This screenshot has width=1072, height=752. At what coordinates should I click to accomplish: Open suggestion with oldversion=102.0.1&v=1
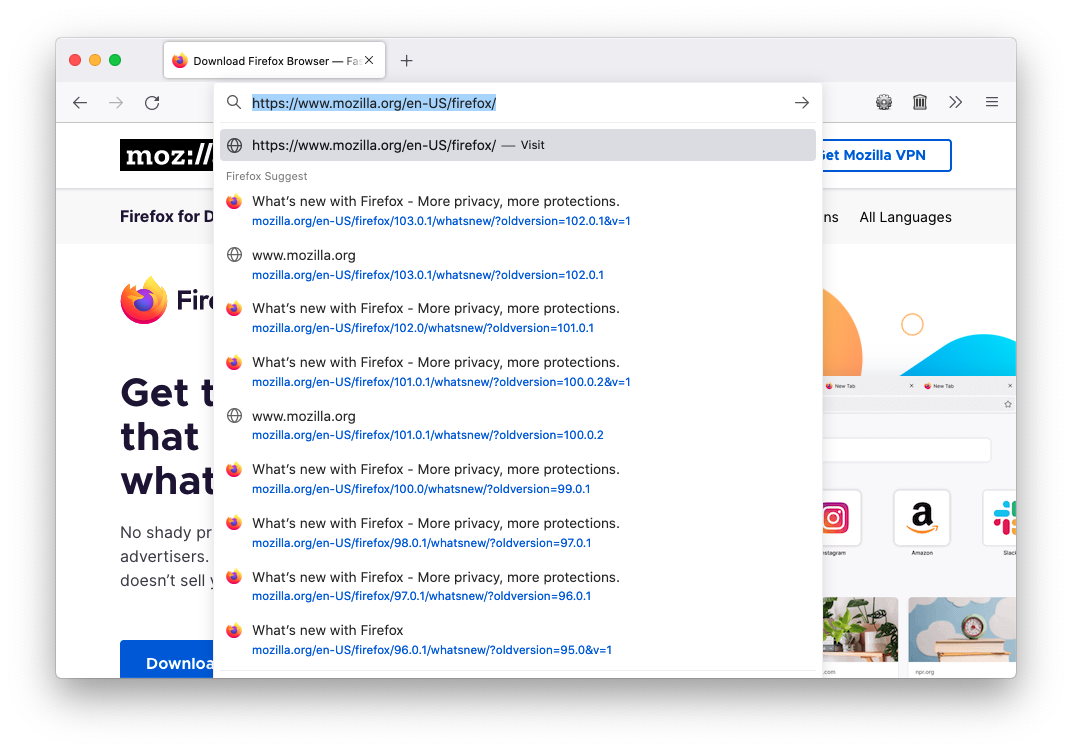point(518,211)
